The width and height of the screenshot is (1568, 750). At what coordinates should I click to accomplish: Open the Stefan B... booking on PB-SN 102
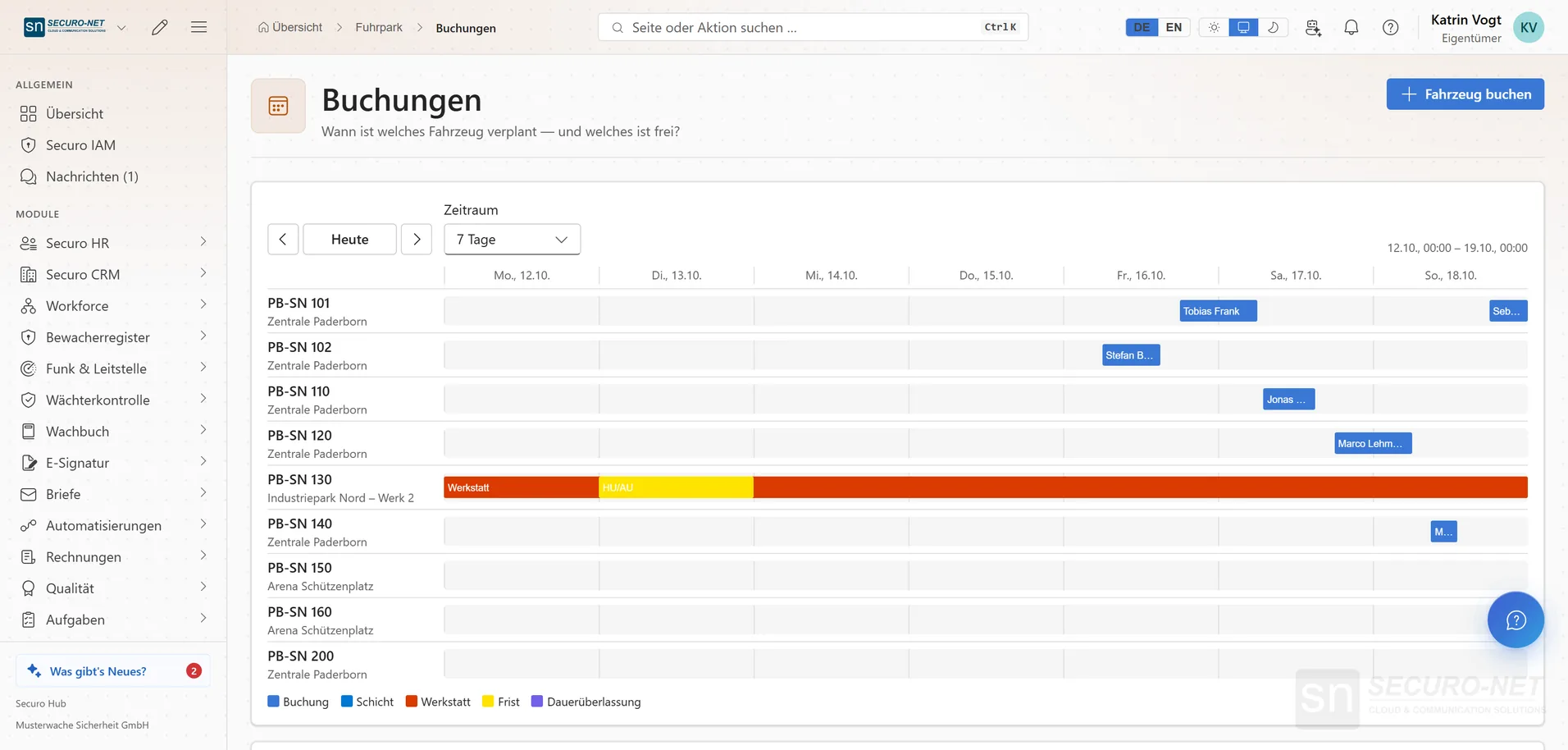1131,355
